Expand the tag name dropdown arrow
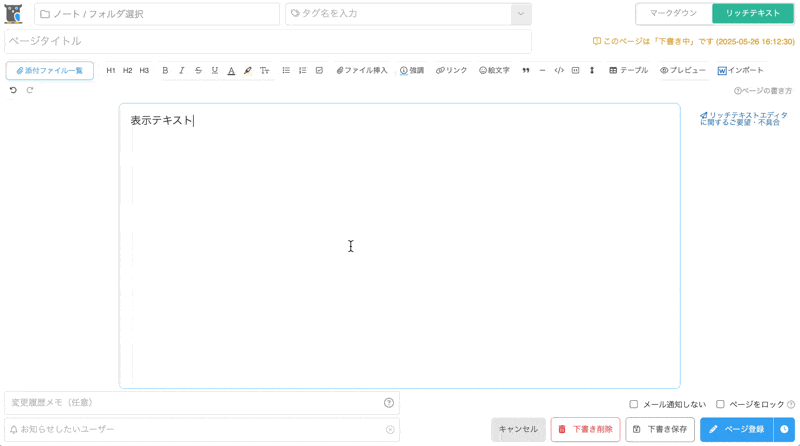The image size is (800, 446). [520, 14]
